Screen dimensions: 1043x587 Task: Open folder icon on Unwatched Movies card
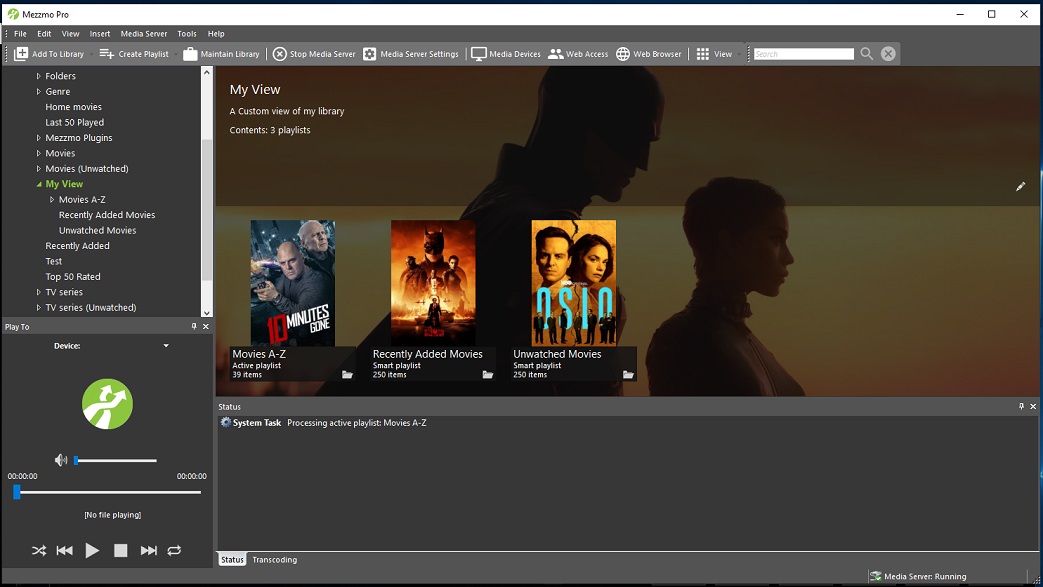point(628,375)
